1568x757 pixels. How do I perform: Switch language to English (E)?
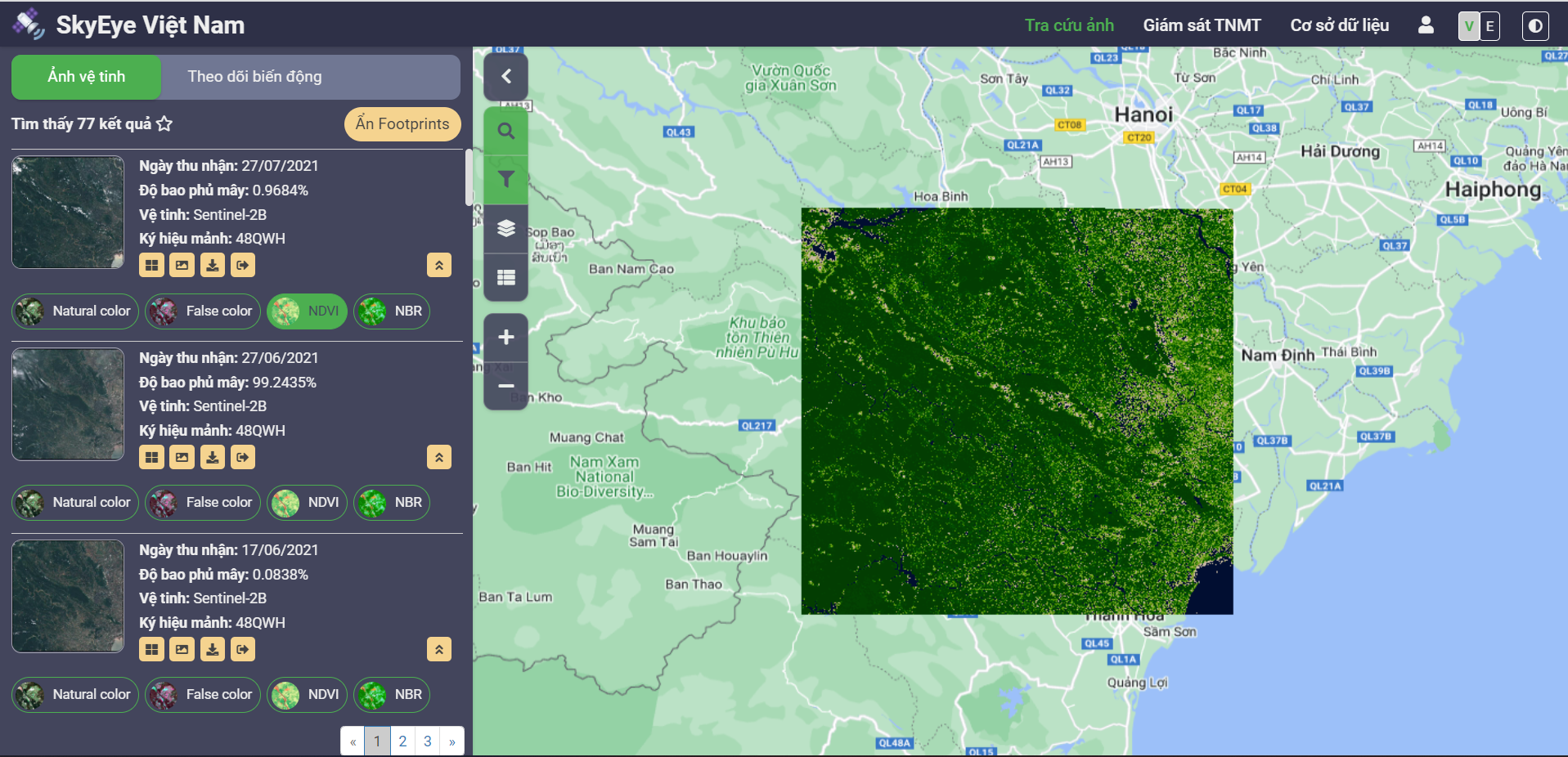[x=1489, y=26]
